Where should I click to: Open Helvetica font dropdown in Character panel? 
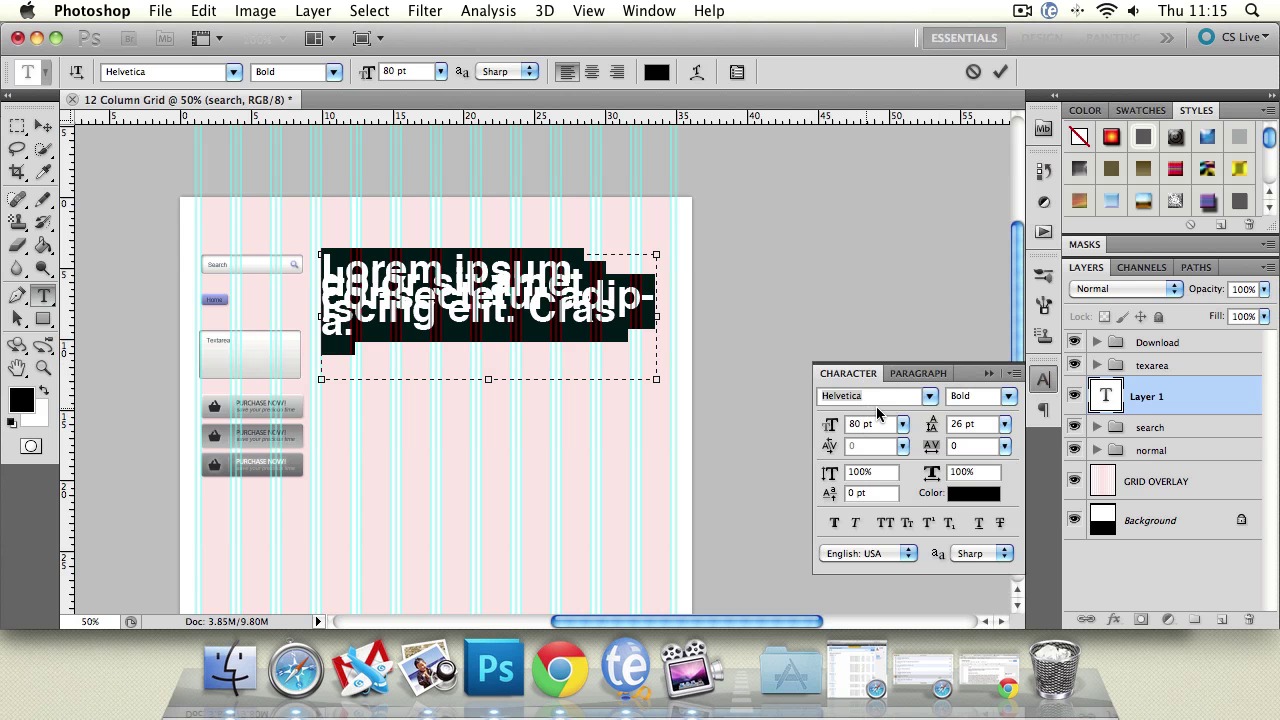(929, 396)
